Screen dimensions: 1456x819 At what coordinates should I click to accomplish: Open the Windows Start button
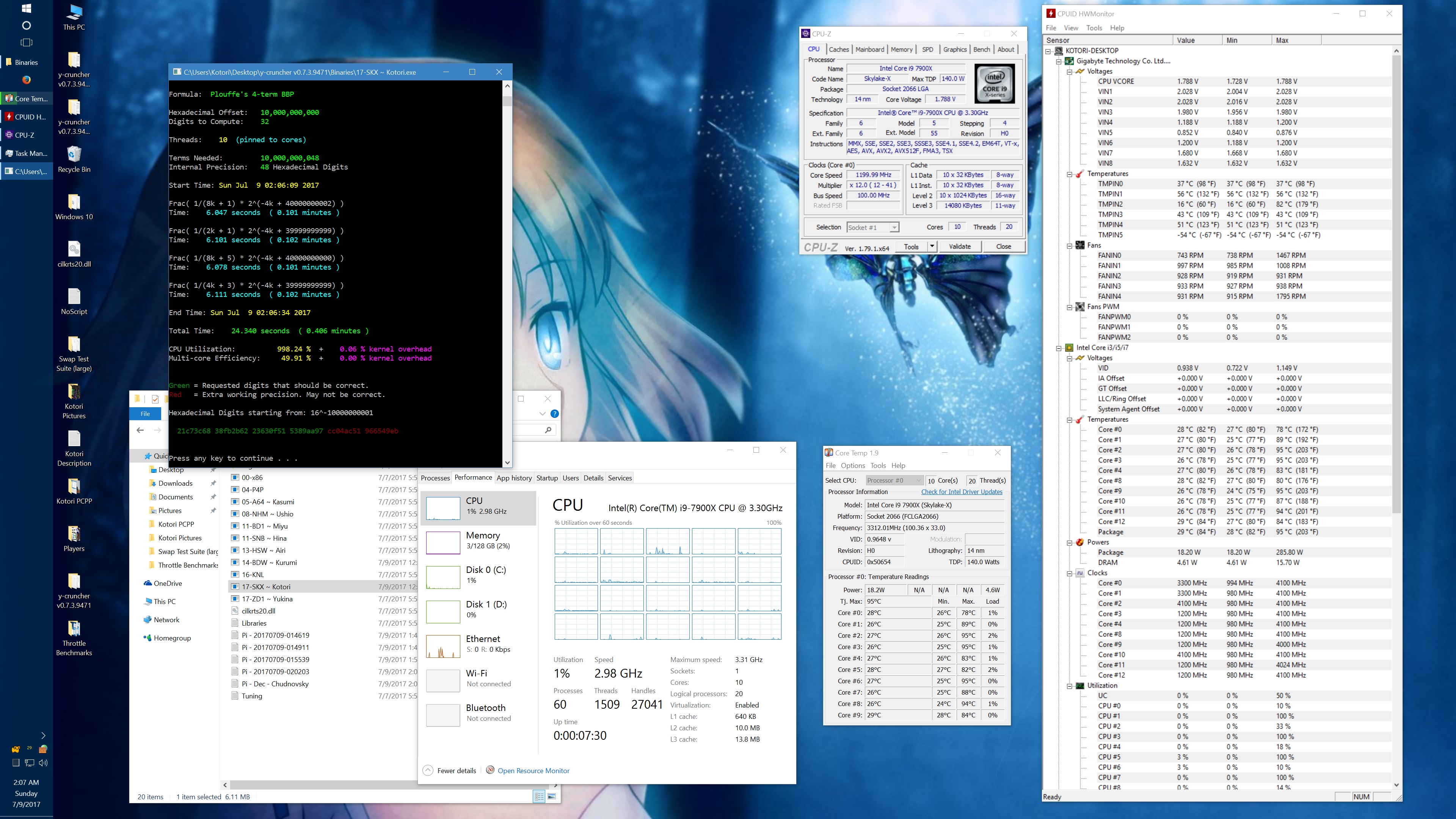(26, 8)
